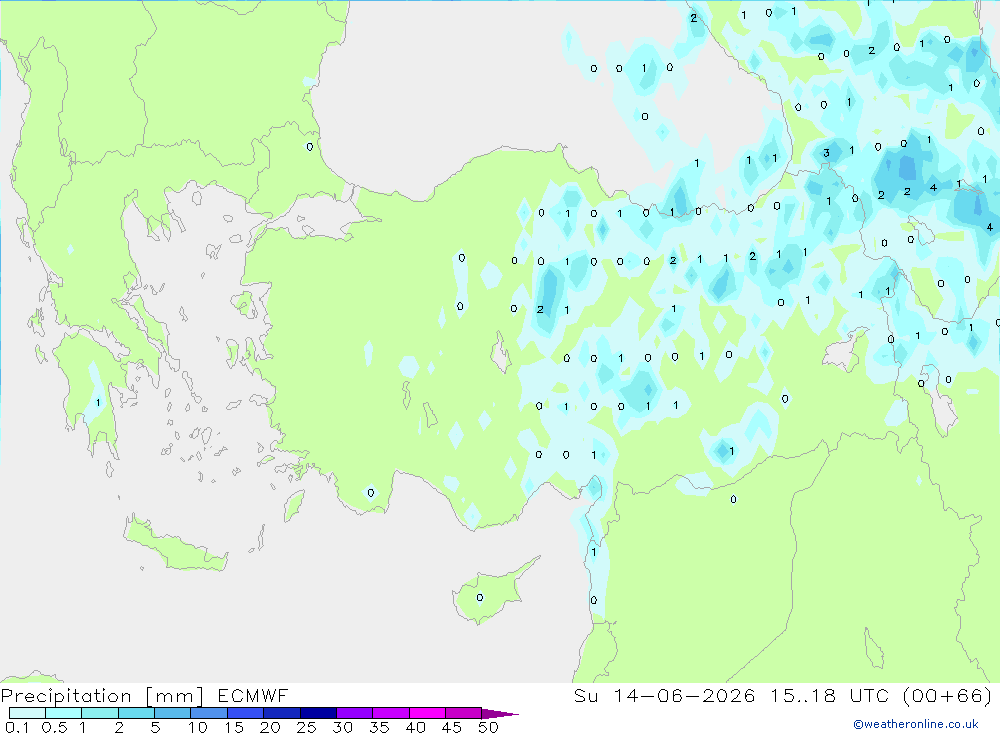Select the 35–40 mm purple legend swatch
The width and height of the screenshot is (1000, 733).
click(391, 713)
